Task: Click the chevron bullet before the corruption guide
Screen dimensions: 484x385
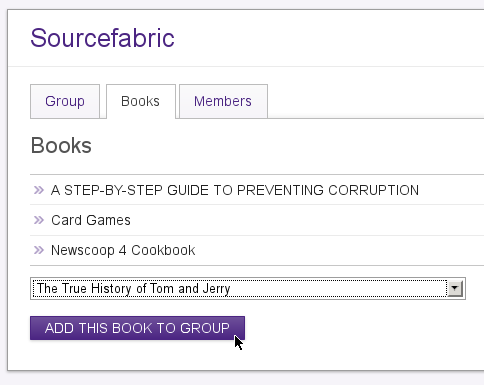Action: click(39, 190)
